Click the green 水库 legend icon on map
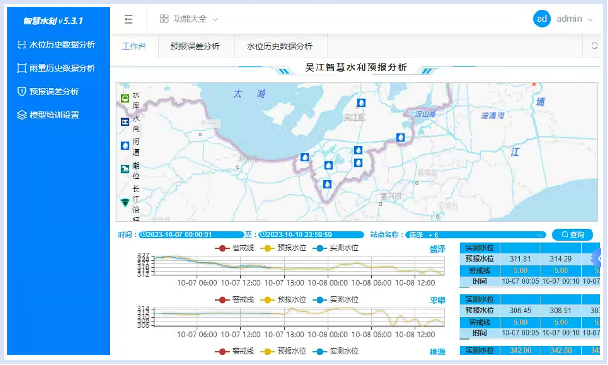Screen dimensions: 608x365 pos(125,99)
